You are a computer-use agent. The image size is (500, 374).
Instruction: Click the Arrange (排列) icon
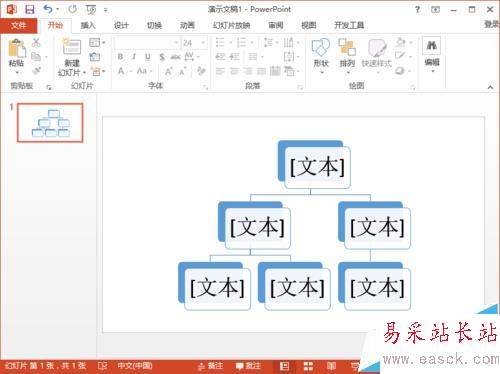point(347,47)
